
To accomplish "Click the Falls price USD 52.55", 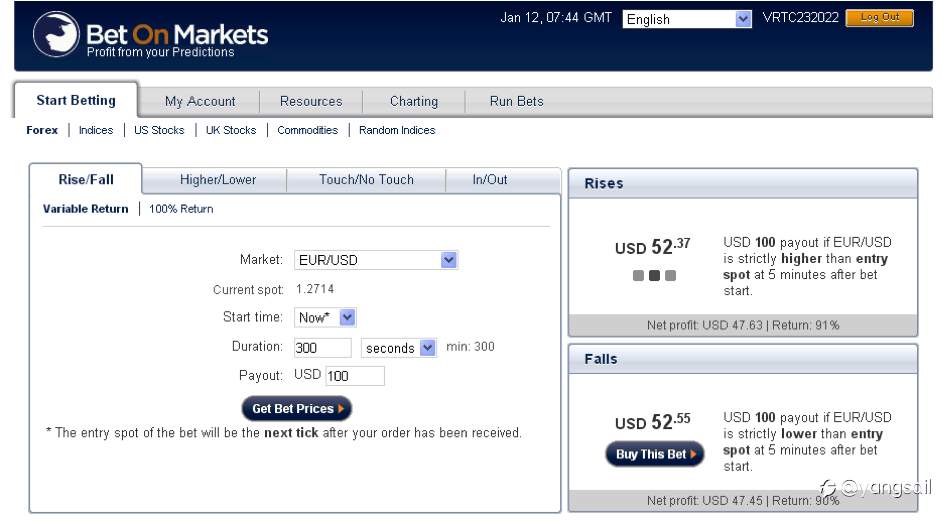I will click(652, 422).
